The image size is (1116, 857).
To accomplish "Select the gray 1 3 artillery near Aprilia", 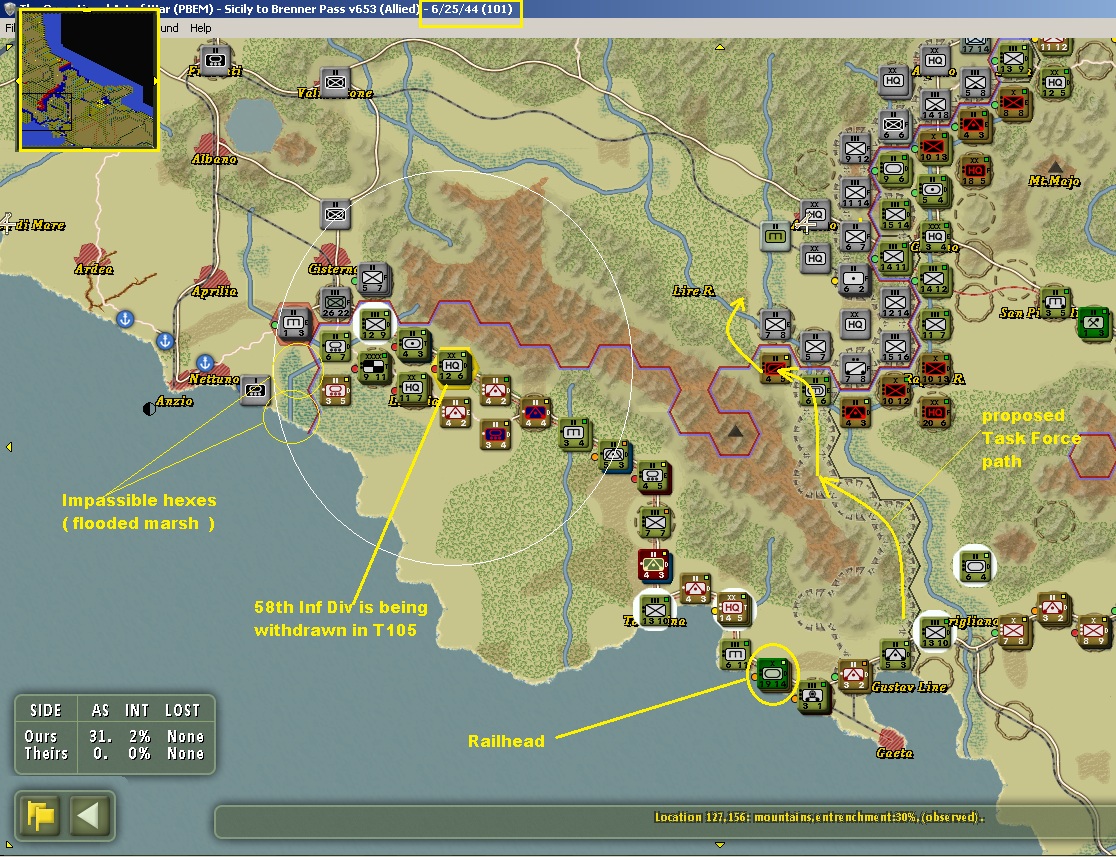I will pyautogui.click(x=294, y=325).
